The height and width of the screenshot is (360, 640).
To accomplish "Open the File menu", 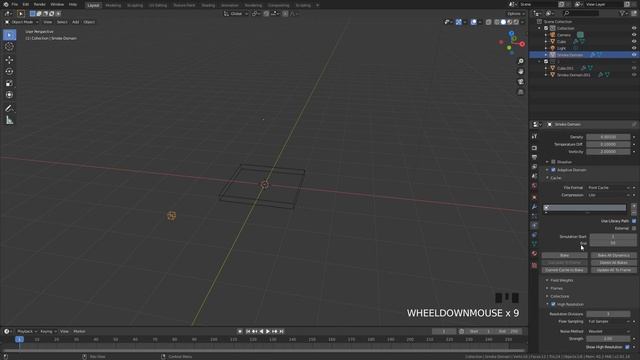I will [x=15, y=4].
